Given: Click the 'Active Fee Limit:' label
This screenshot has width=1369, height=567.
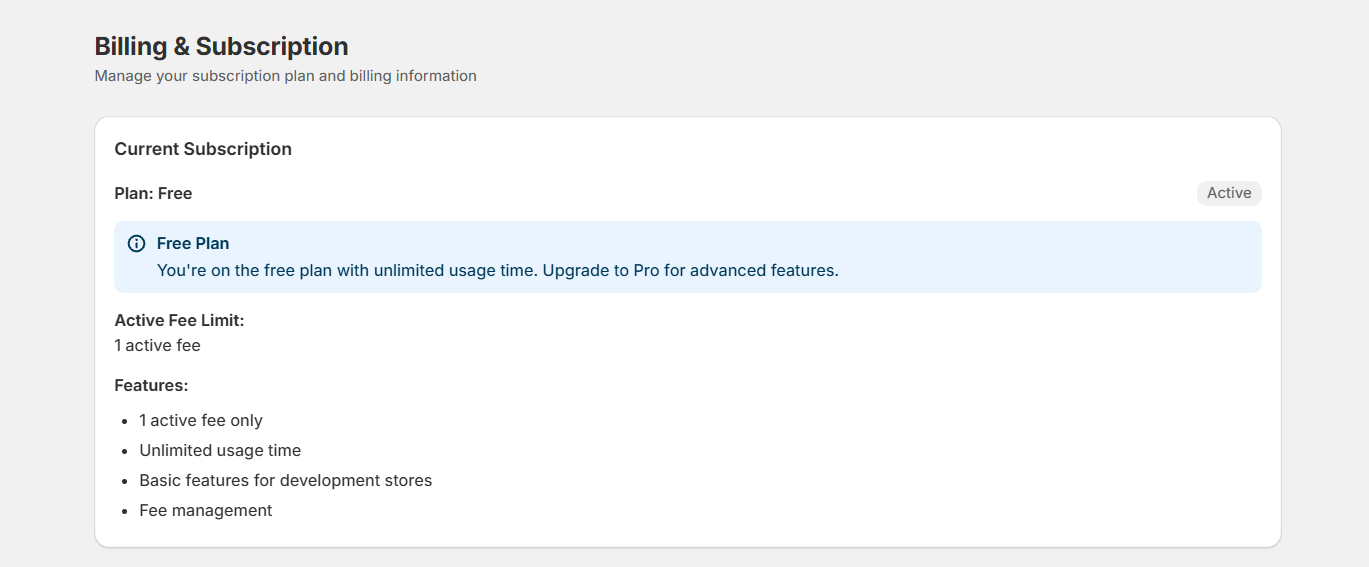Looking at the screenshot, I should coord(179,320).
